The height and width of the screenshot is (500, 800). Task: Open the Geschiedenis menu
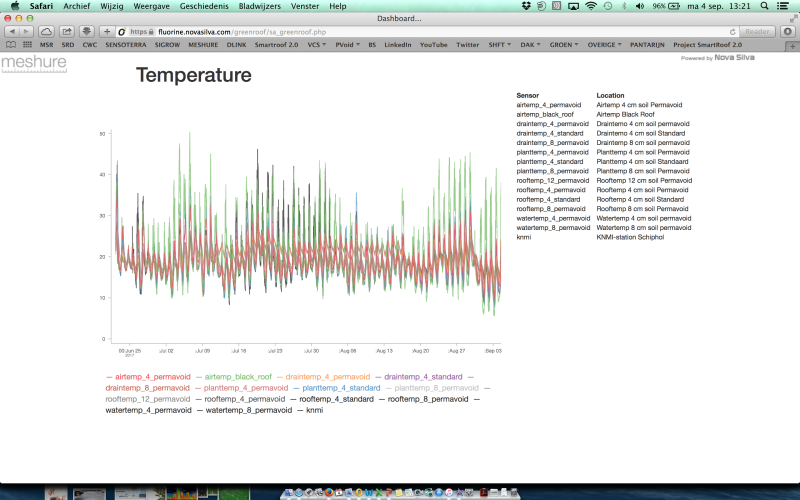(204, 6)
